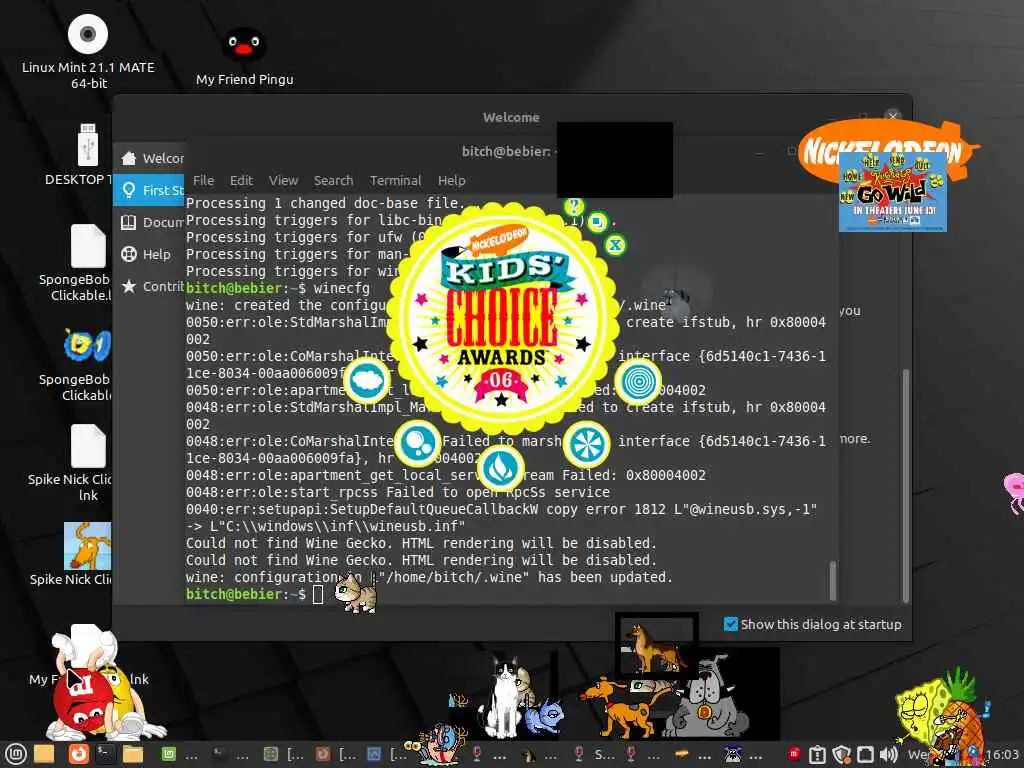Click the clipboard tray icon
The width and height of the screenshot is (1024, 768).
point(817,755)
